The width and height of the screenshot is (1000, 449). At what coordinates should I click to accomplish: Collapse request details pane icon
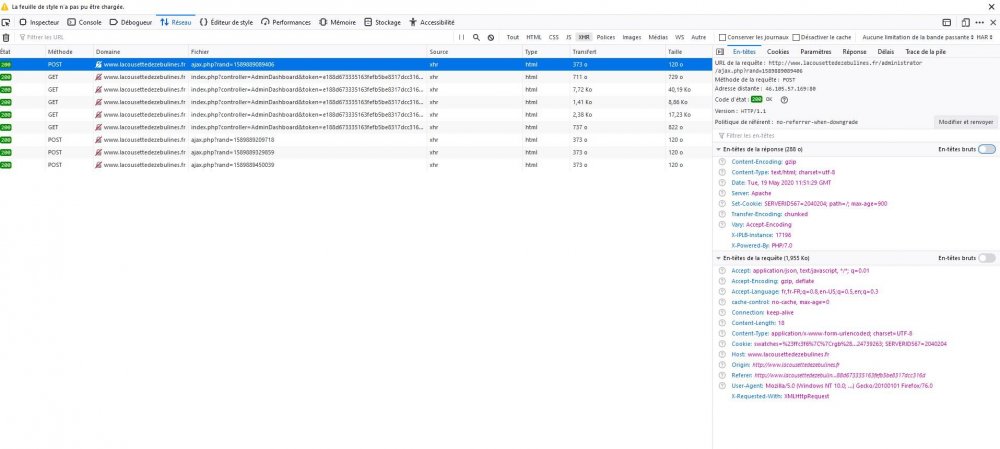point(720,52)
